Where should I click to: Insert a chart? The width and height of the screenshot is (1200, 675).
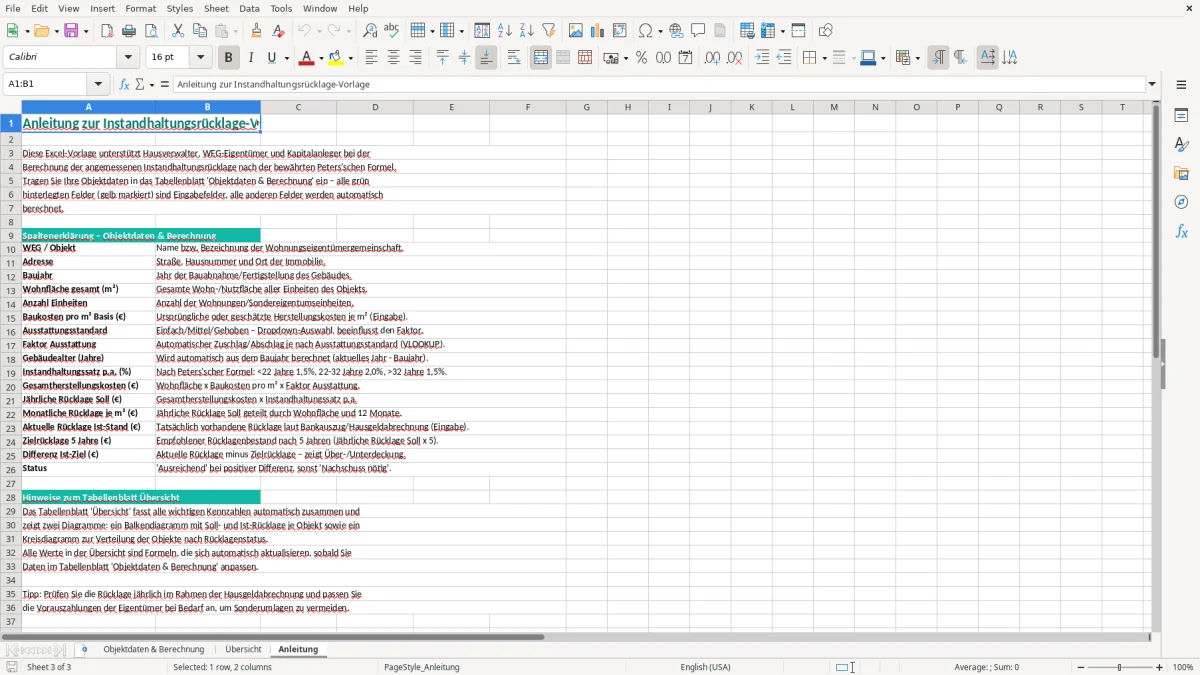(x=598, y=31)
